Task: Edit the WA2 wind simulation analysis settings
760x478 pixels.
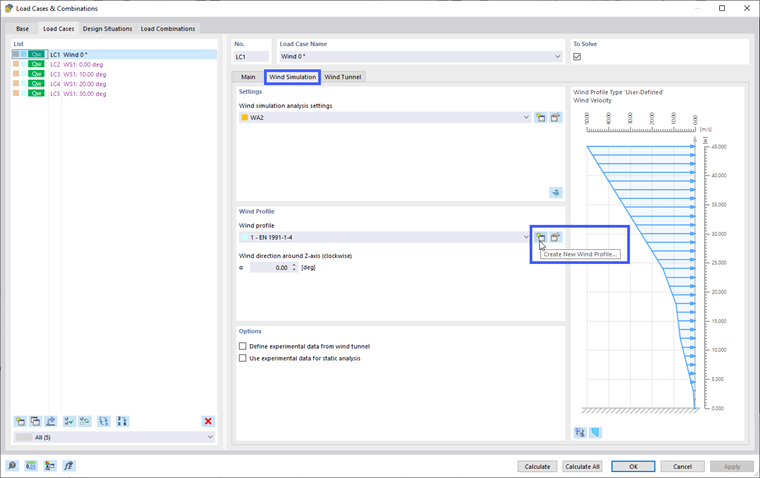Action: (x=555, y=117)
